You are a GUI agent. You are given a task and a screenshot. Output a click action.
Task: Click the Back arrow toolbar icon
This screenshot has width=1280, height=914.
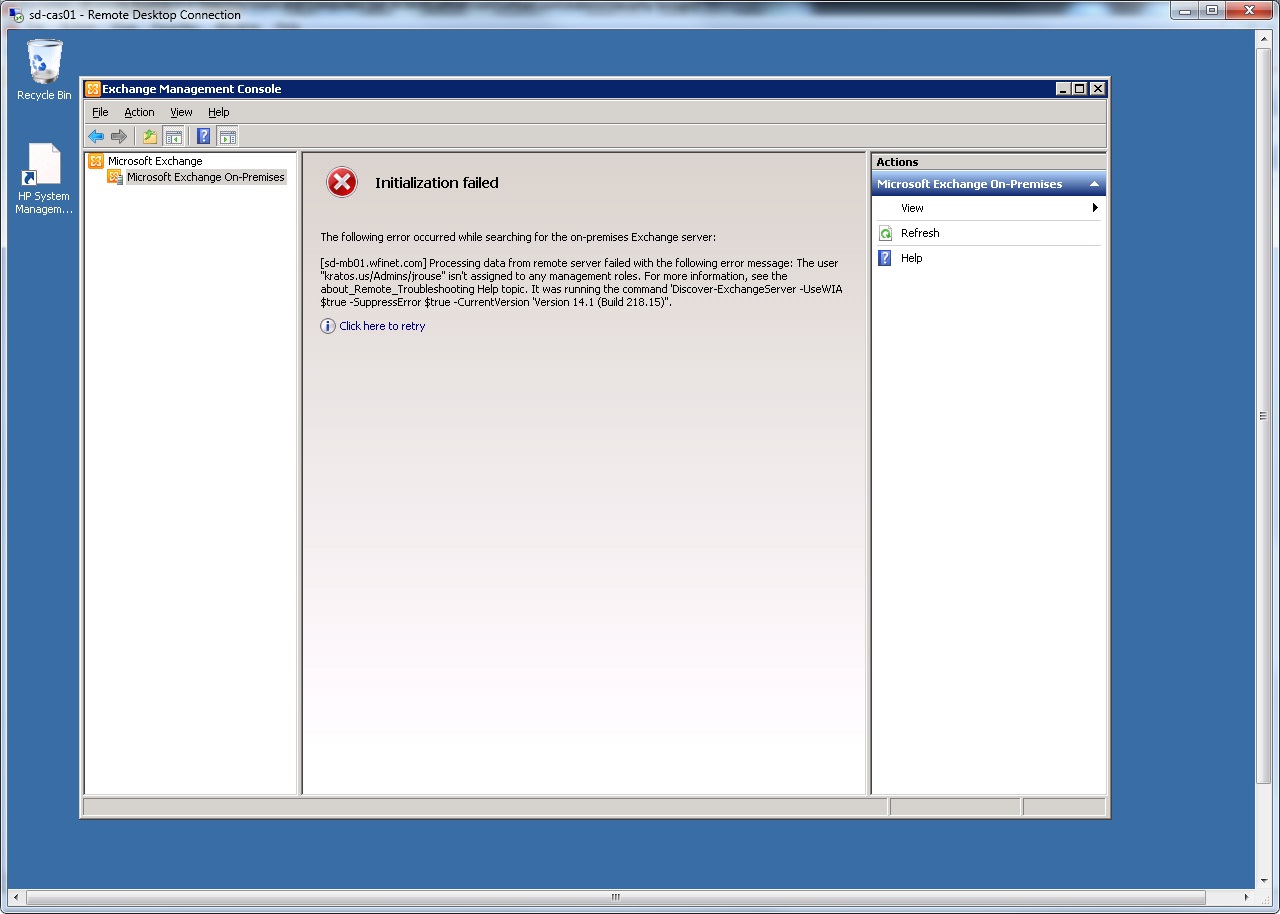(96, 137)
